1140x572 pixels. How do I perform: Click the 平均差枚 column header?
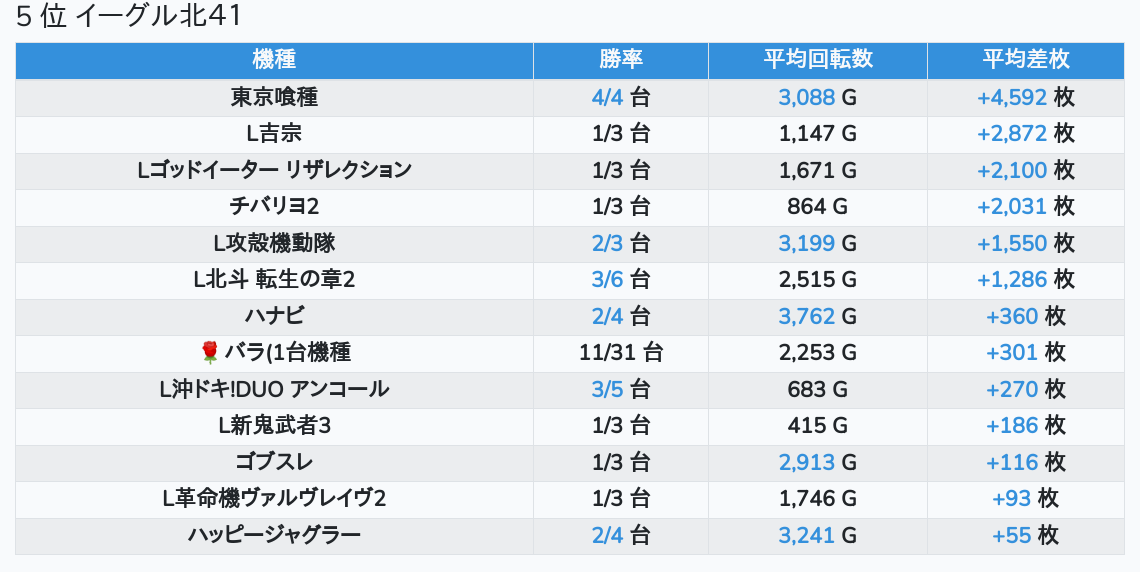click(x=1025, y=60)
